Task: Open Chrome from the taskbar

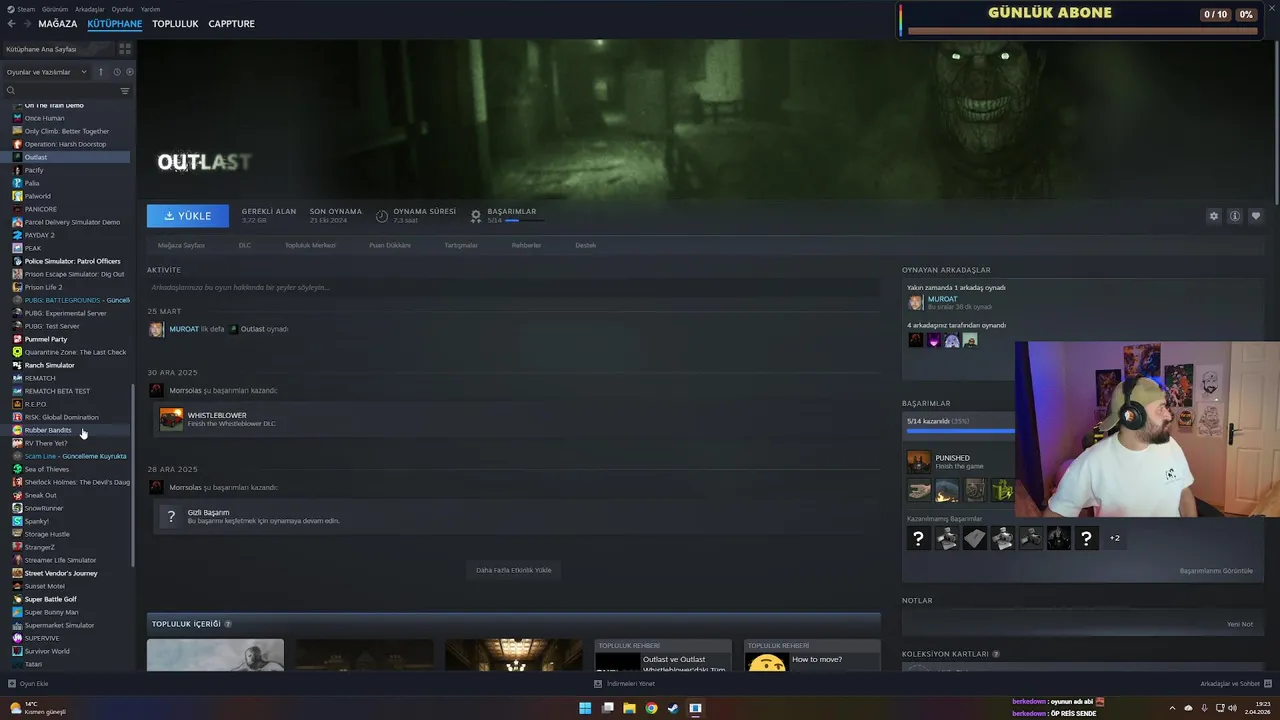Action: [651, 708]
